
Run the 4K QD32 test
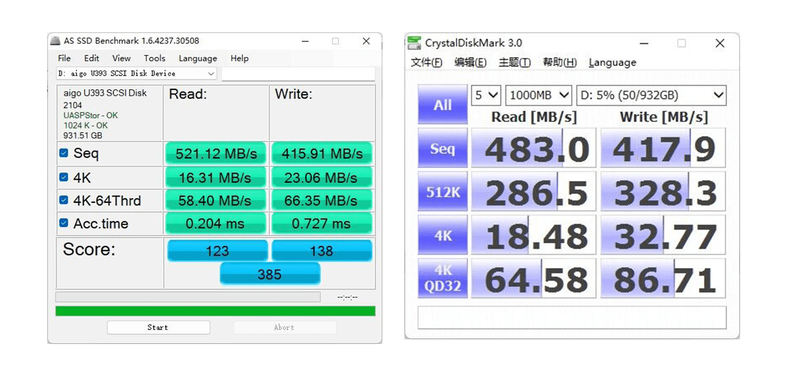442,278
